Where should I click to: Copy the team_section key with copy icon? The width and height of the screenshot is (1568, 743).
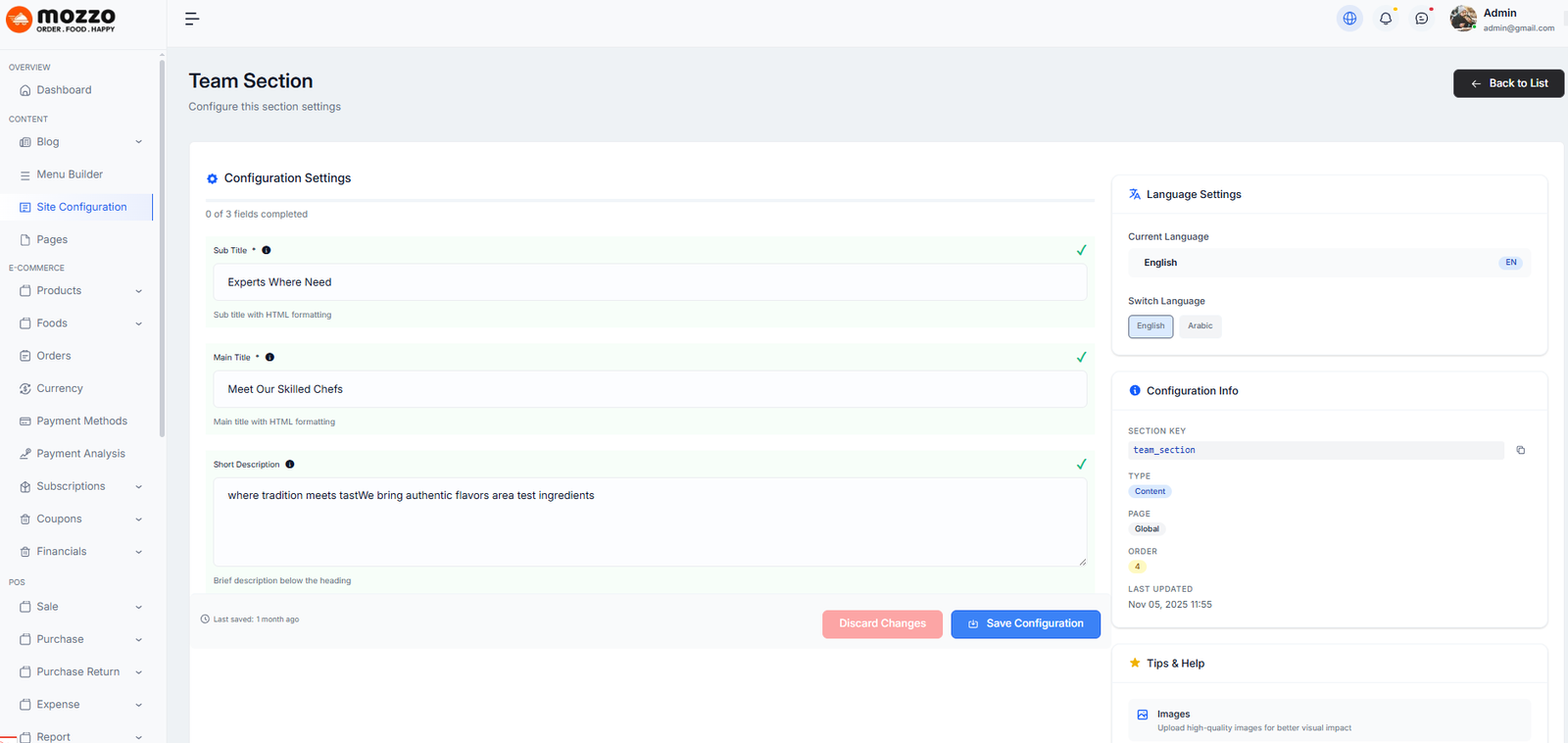[1520, 450]
